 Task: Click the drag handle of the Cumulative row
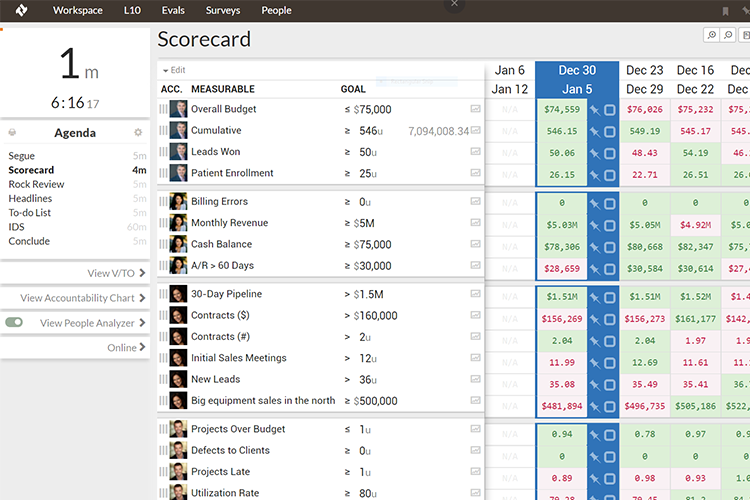pyautogui.click(x=163, y=130)
